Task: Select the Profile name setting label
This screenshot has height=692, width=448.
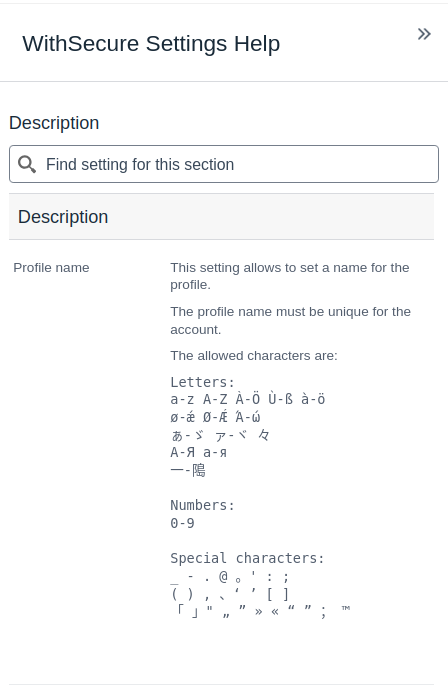Action: tap(51, 267)
